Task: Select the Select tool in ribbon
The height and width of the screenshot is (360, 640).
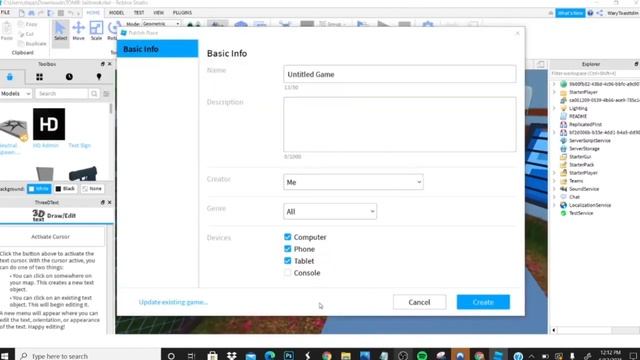Action: point(60,32)
